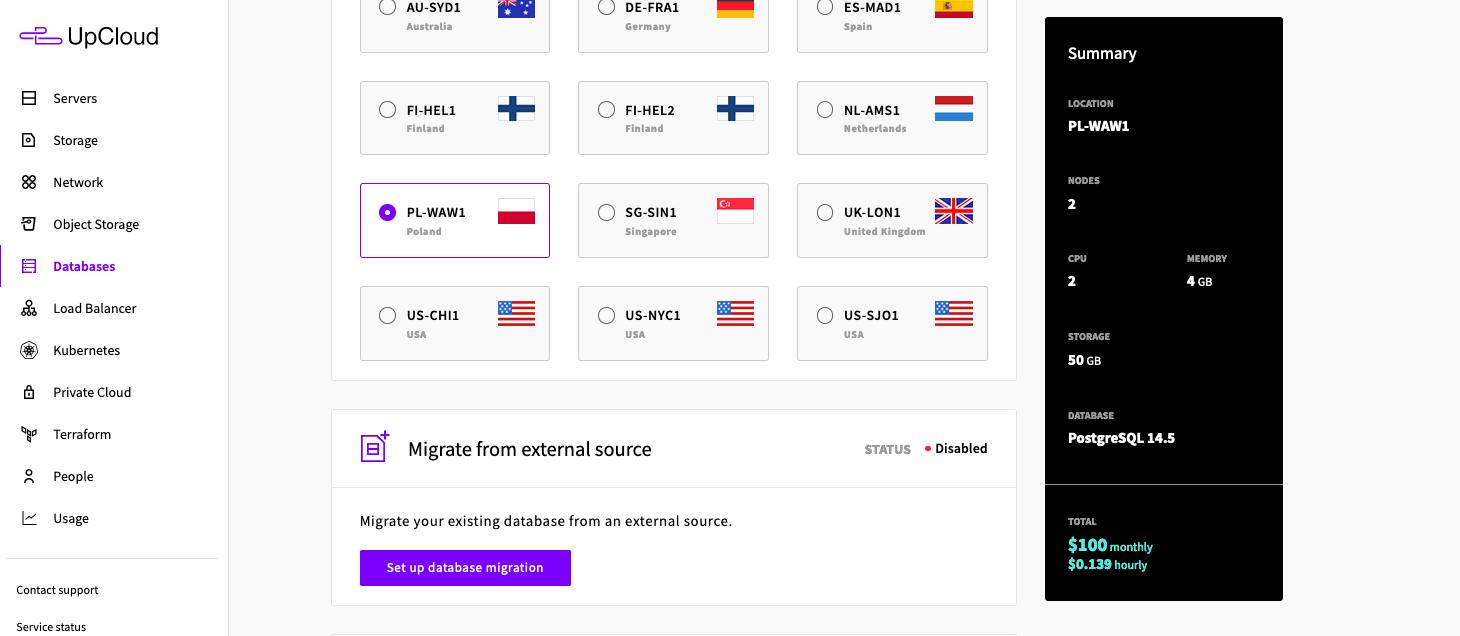Click the Private Cloud lock icon

point(29,392)
